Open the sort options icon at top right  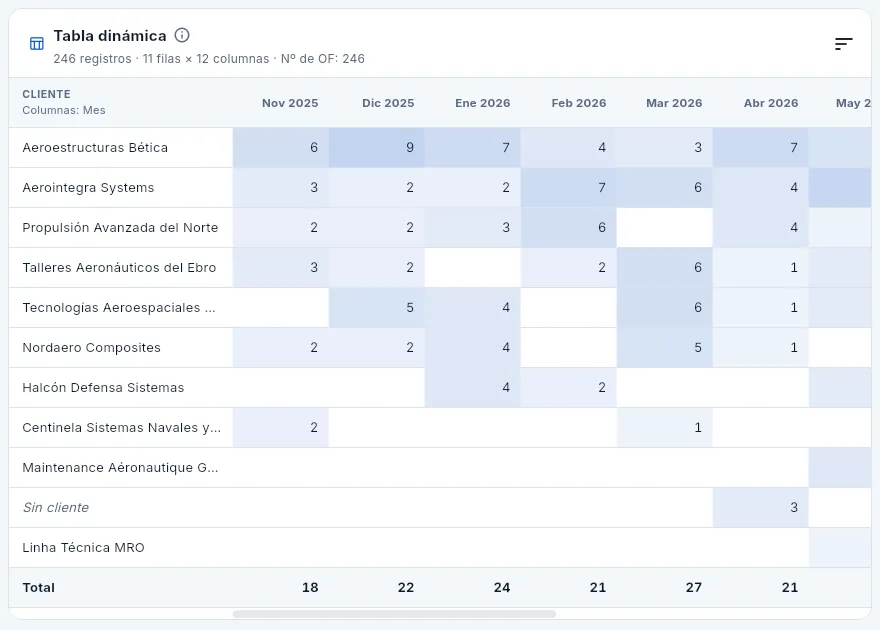click(x=843, y=44)
